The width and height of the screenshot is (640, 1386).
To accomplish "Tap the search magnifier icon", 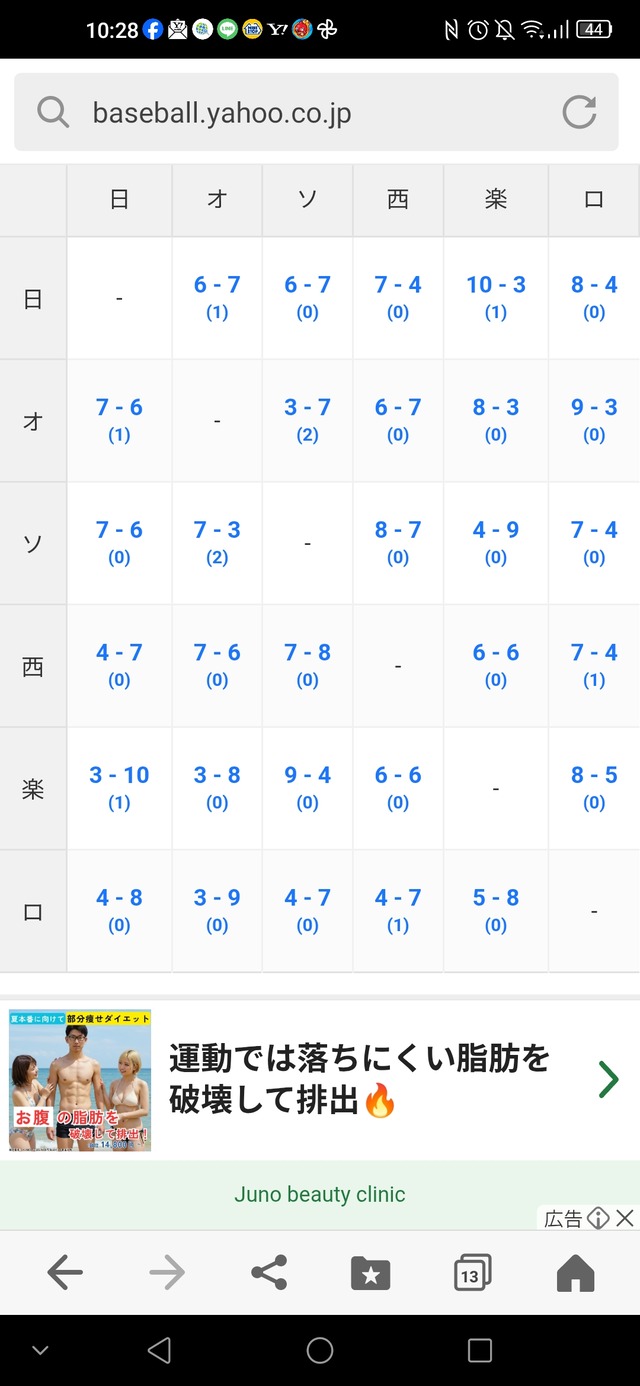I will [53, 112].
